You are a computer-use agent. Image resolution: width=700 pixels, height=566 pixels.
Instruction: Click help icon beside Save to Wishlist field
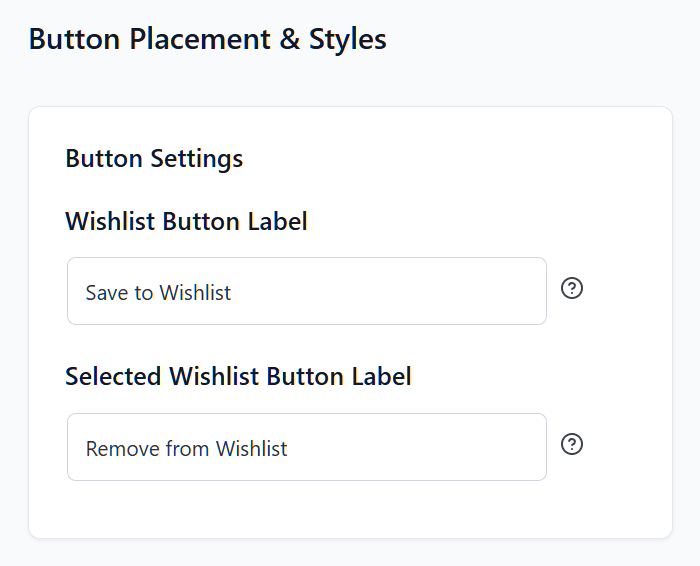(x=572, y=289)
